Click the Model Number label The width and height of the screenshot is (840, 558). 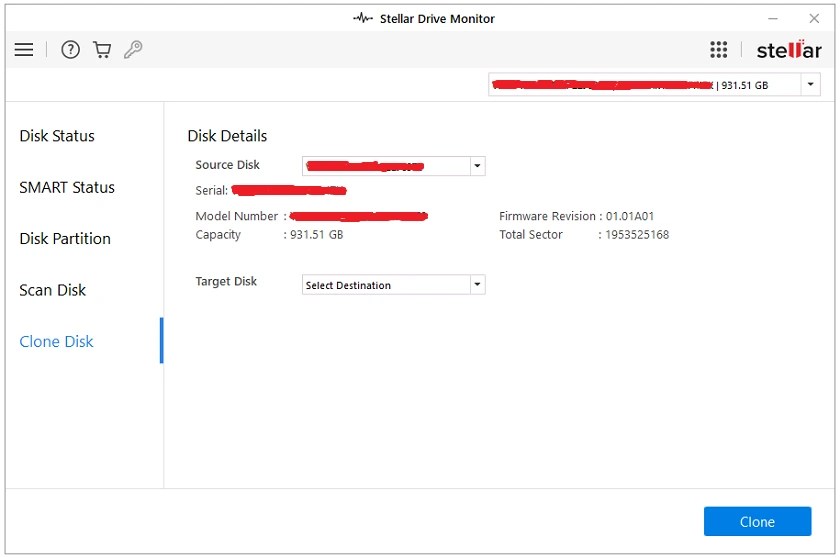pyautogui.click(x=236, y=216)
